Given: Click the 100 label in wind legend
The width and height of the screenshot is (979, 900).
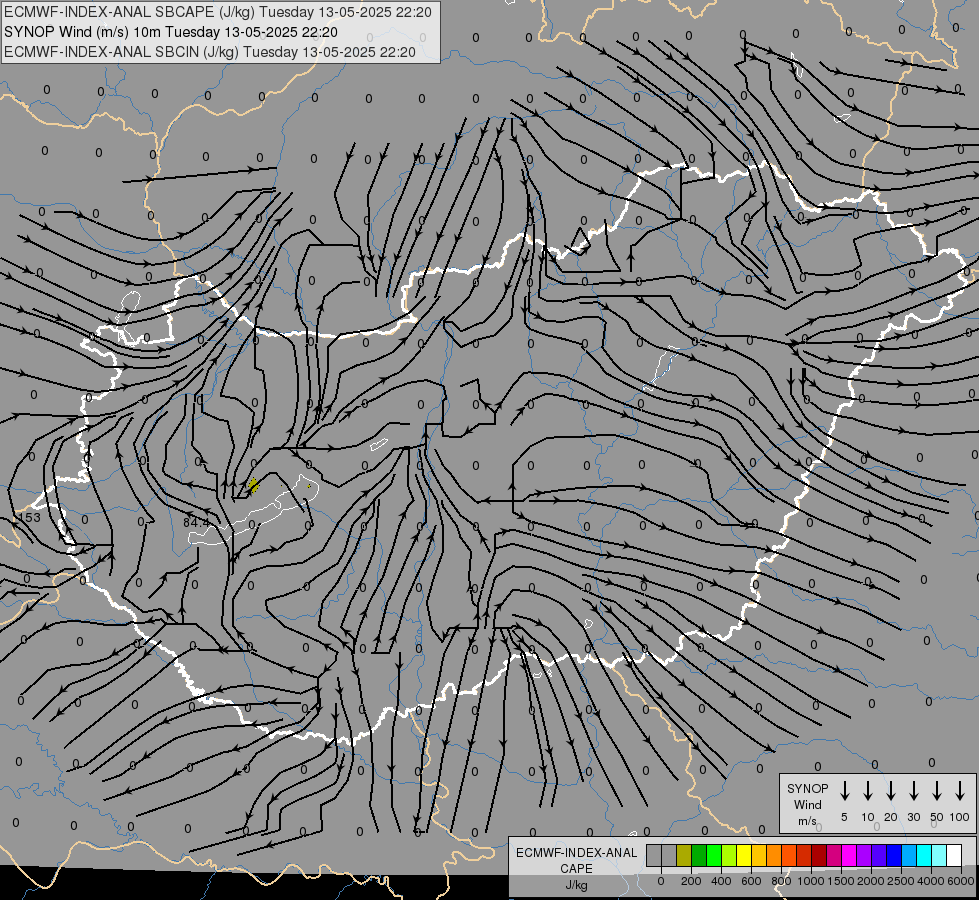Looking at the screenshot, I should click(x=960, y=817).
